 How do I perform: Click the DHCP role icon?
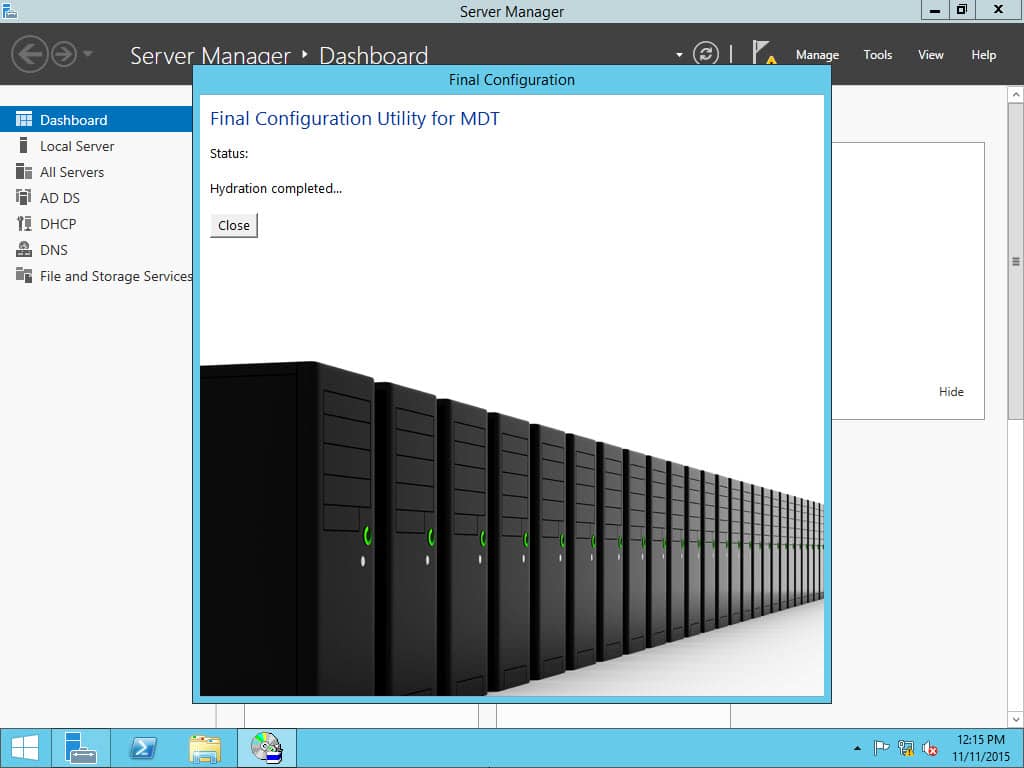click(x=24, y=223)
